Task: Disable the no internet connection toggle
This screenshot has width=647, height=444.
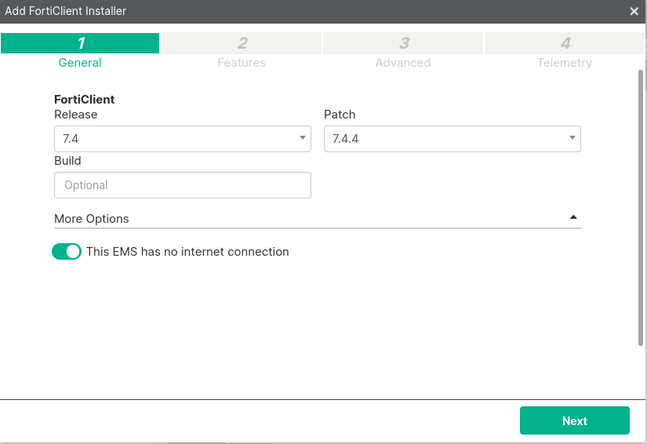Action: pyautogui.click(x=66, y=252)
